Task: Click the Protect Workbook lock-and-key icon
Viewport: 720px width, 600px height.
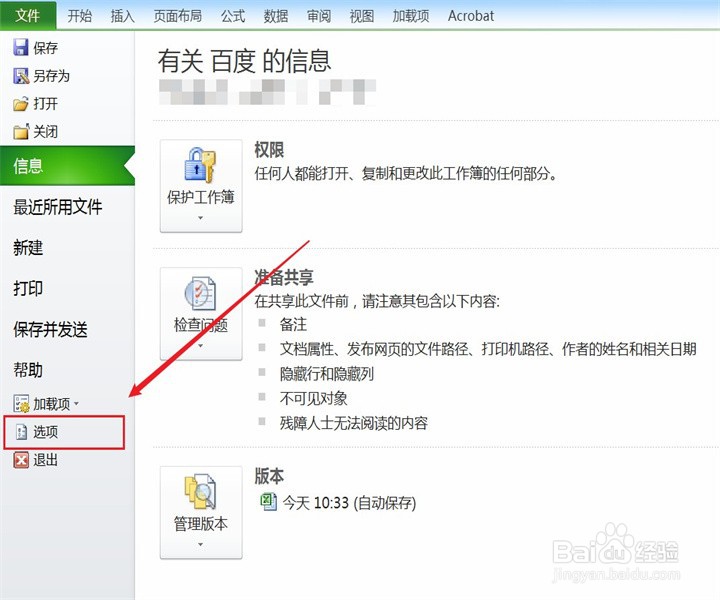Action: [200, 164]
